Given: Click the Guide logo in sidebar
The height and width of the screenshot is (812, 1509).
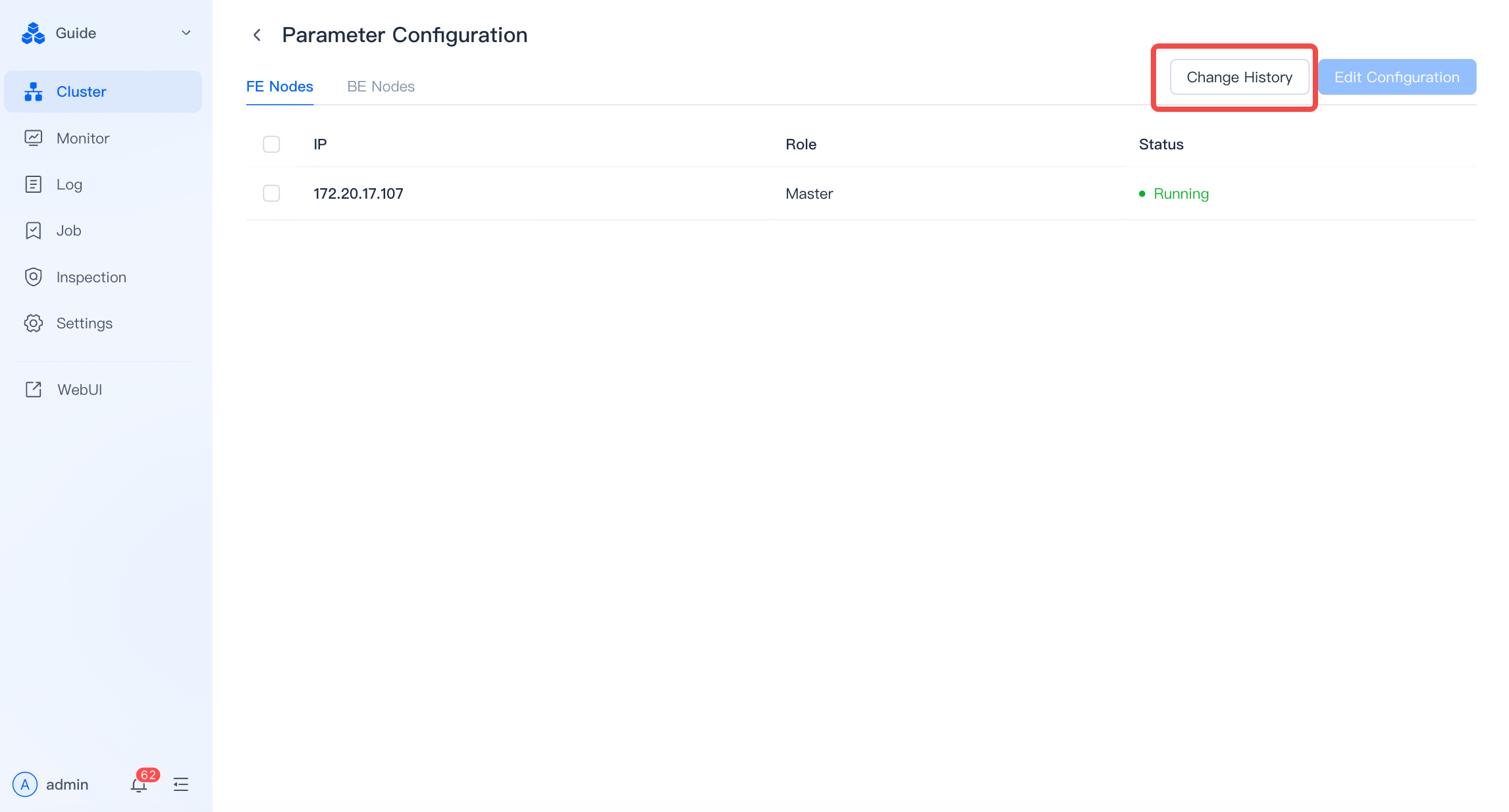Looking at the screenshot, I should 33,33.
